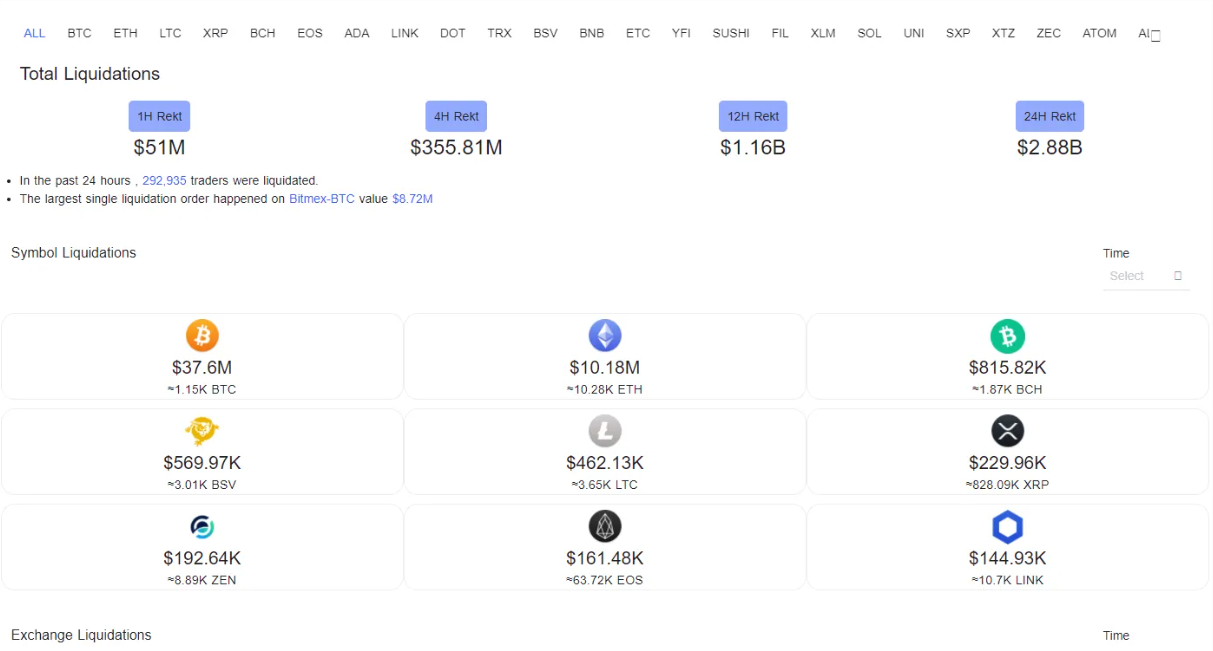Click the Ethereum diamond icon
The image size is (1213, 651).
tap(604, 335)
